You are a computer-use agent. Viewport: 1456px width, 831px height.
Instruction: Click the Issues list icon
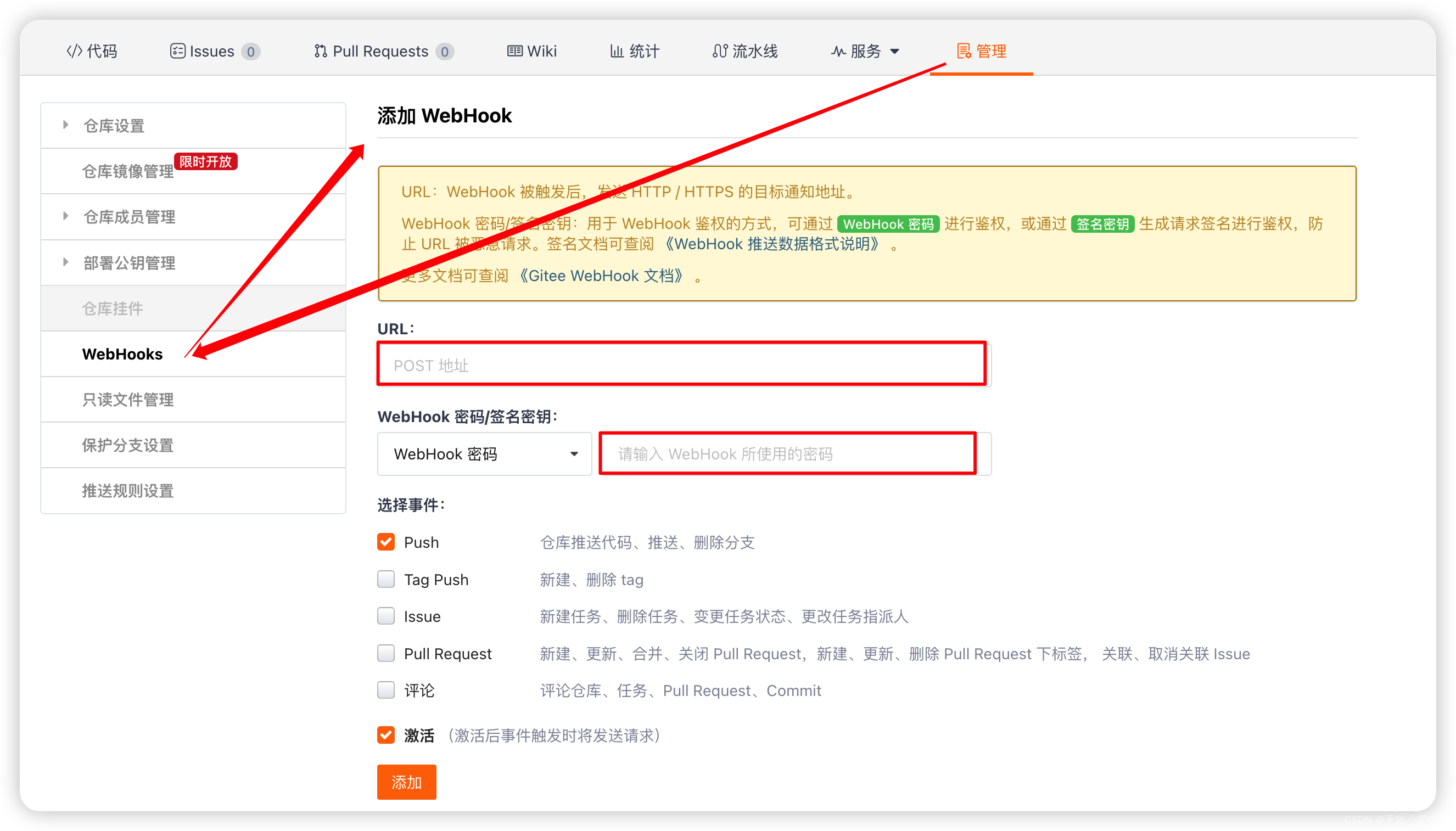[x=177, y=51]
